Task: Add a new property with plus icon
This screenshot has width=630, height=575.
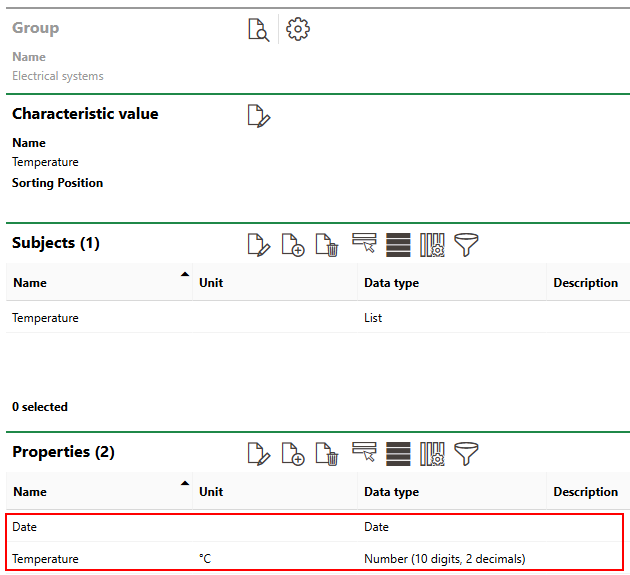Action: click(292, 454)
